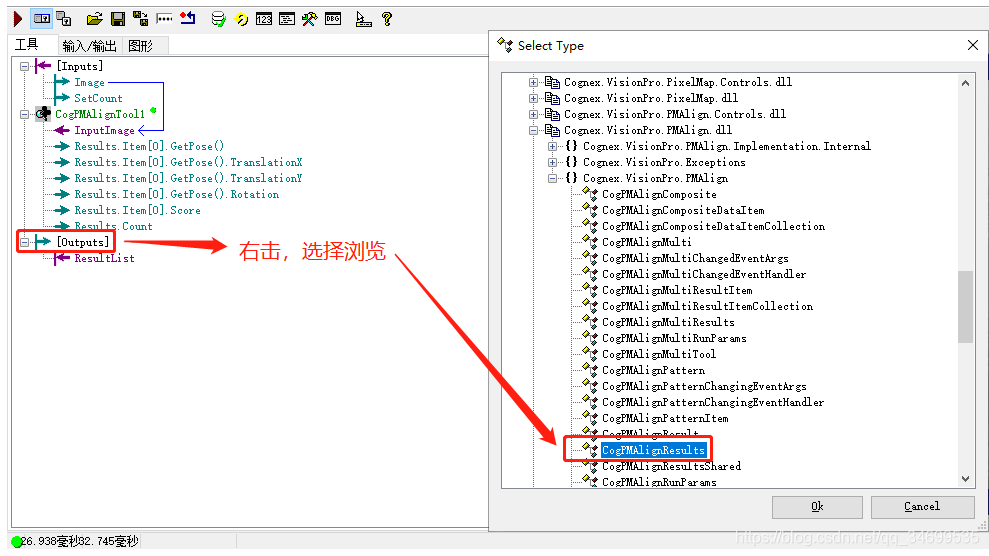Viewport: 989px width, 556px height.
Task: Open the script text window icon
Action: [x=287, y=20]
